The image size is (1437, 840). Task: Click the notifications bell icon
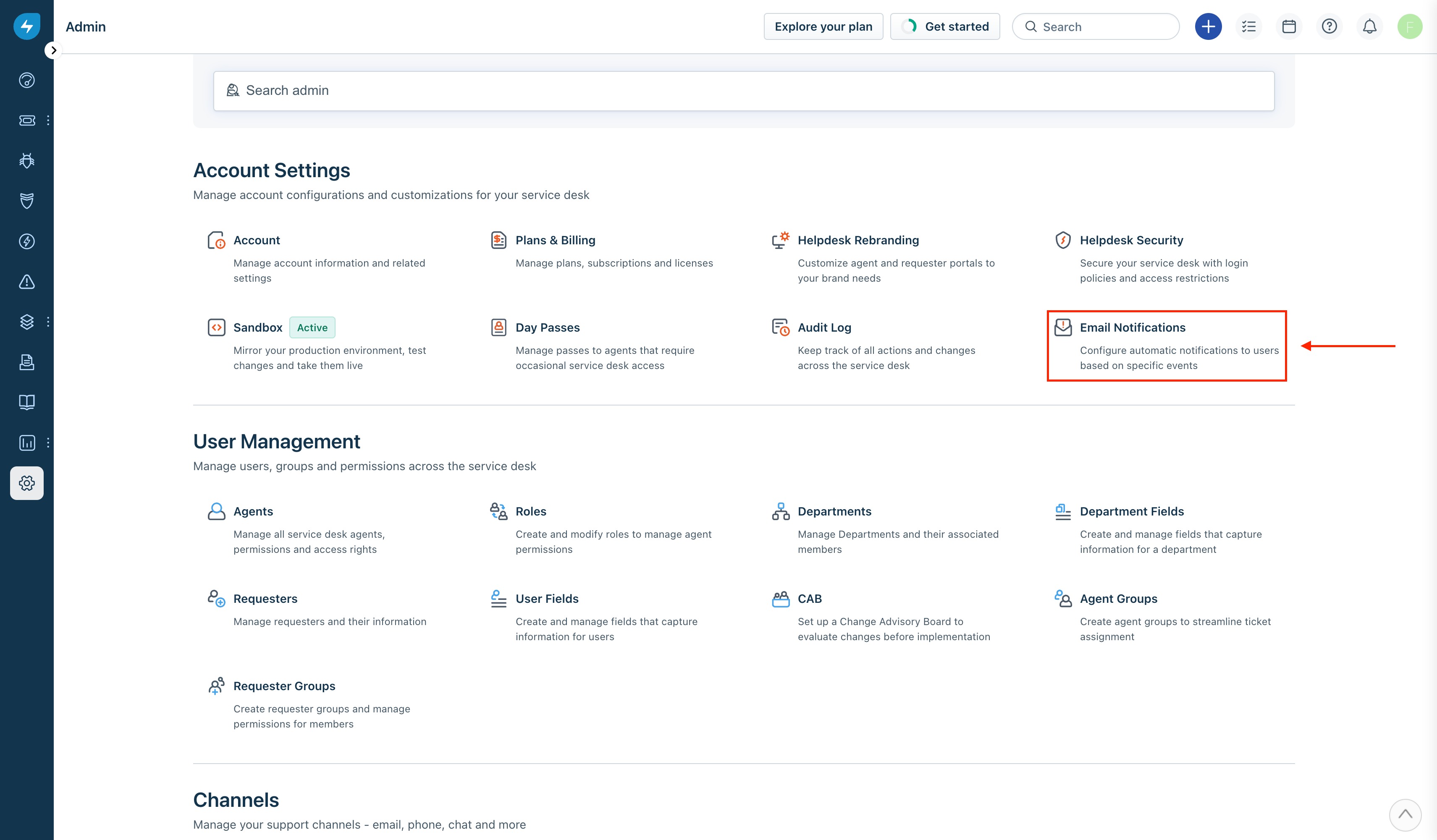[1369, 26]
